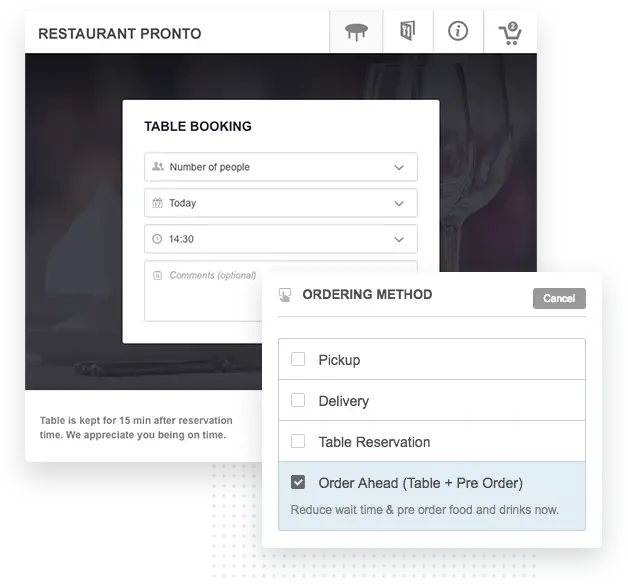Expand the 14:30 time dropdown arrow
Screen dimensions: 628x584
click(399, 239)
